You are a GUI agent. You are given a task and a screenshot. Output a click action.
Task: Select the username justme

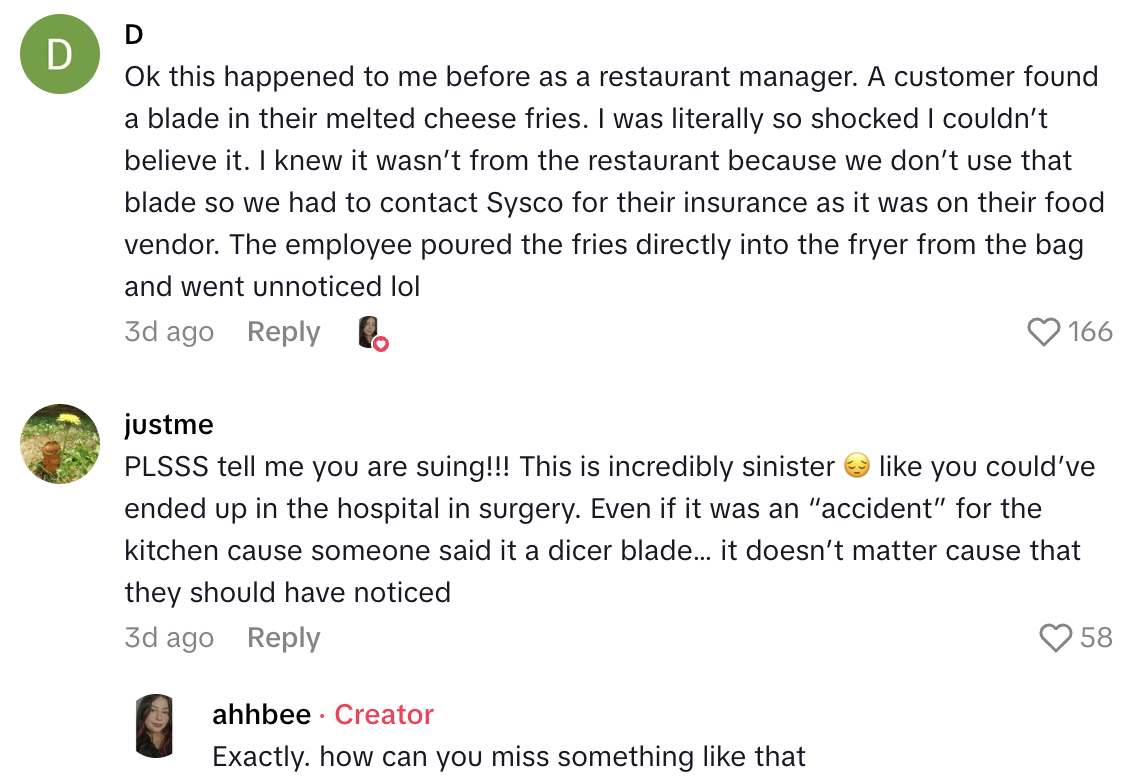[x=168, y=424]
